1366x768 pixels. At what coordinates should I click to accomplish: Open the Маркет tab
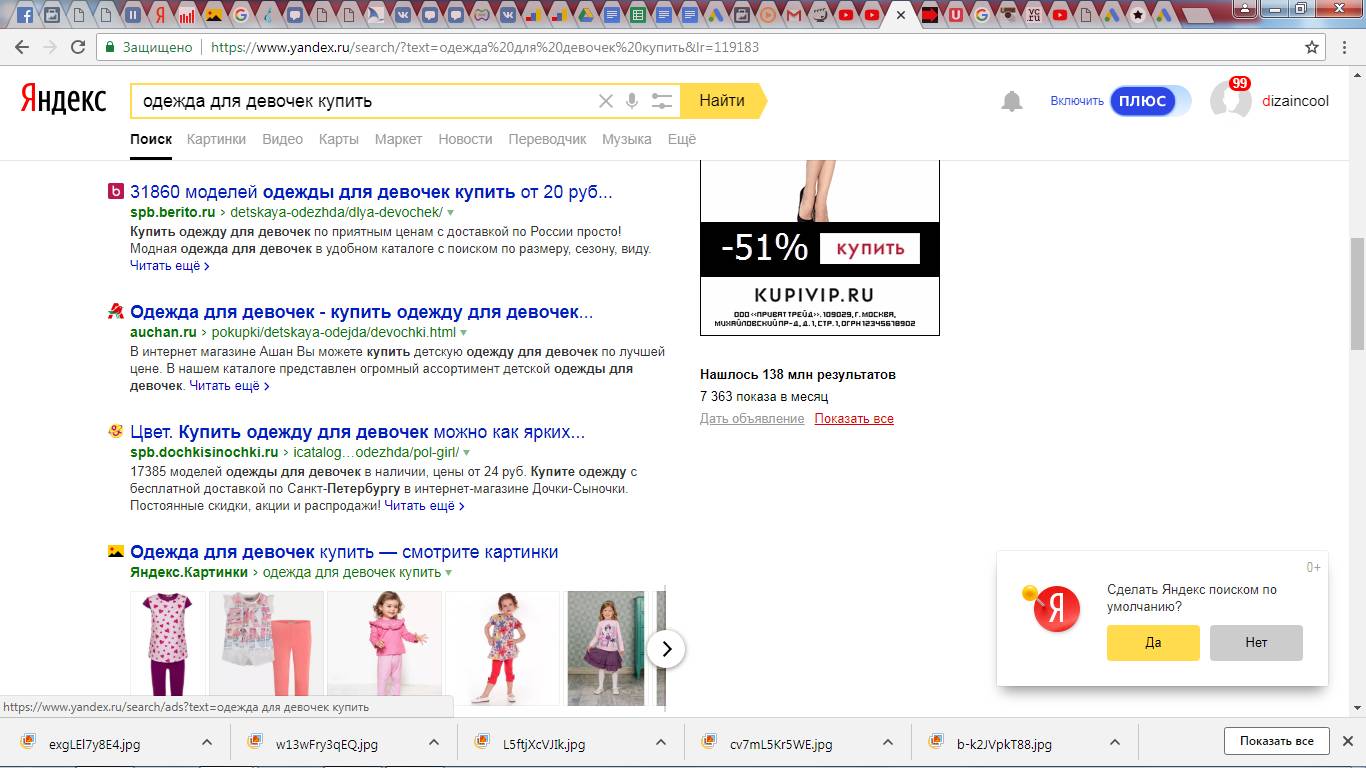click(x=398, y=139)
